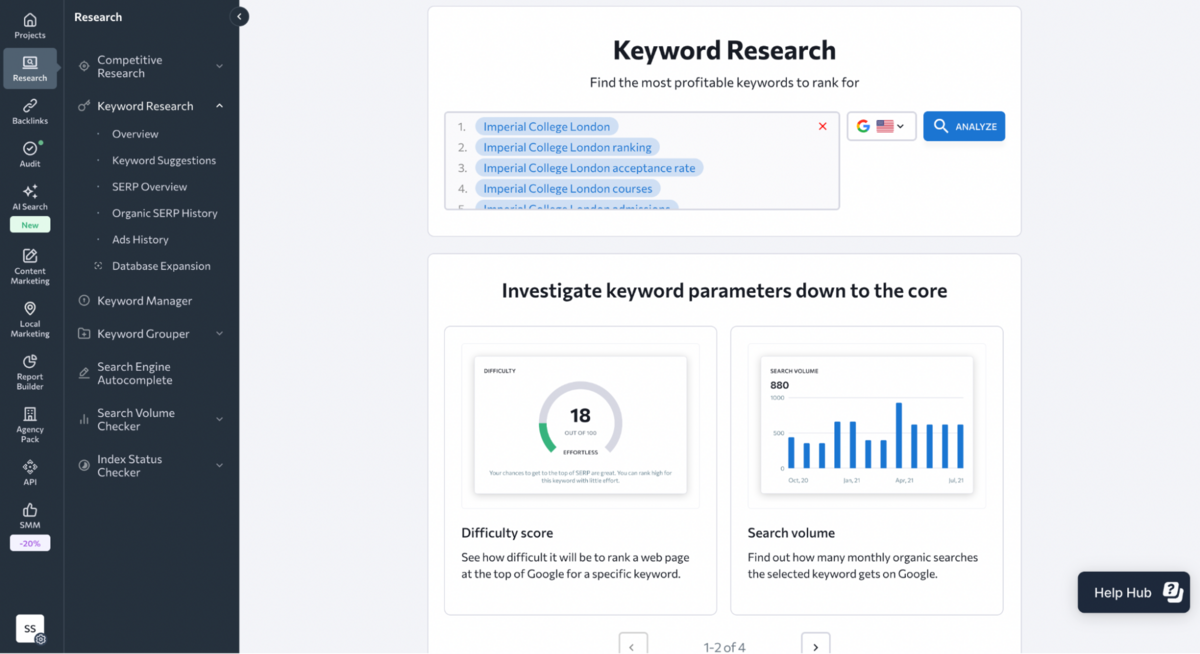This screenshot has width=1200, height=654.
Task: Open Keyword Suggestions submenu item
Action: click(164, 160)
